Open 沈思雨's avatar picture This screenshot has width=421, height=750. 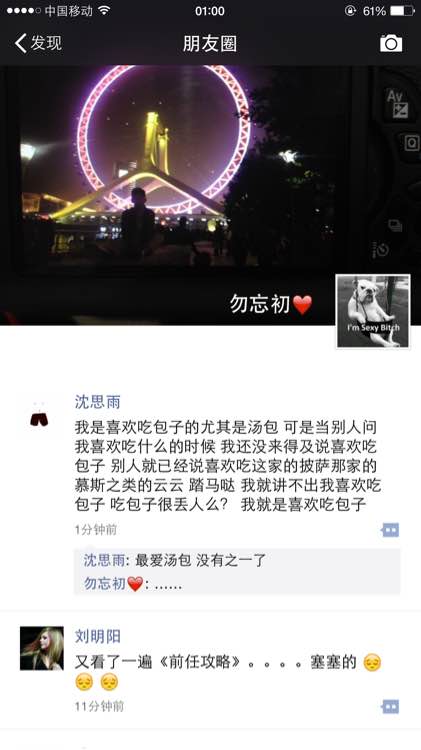[x=39, y=416]
